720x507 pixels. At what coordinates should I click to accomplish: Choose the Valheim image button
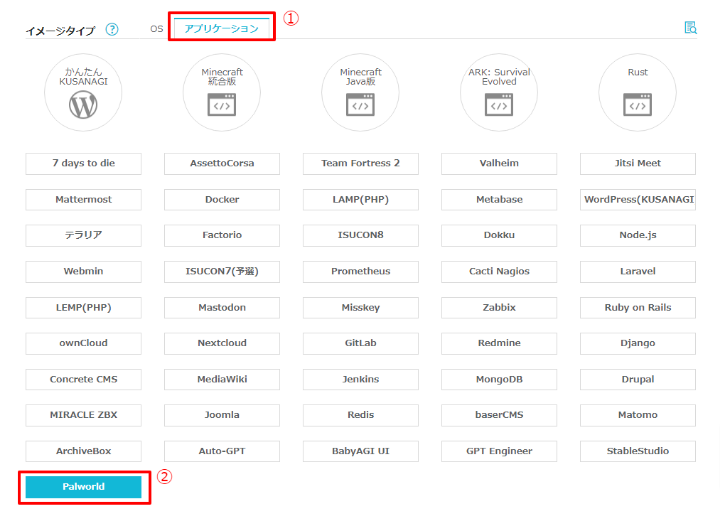coord(499,163)
